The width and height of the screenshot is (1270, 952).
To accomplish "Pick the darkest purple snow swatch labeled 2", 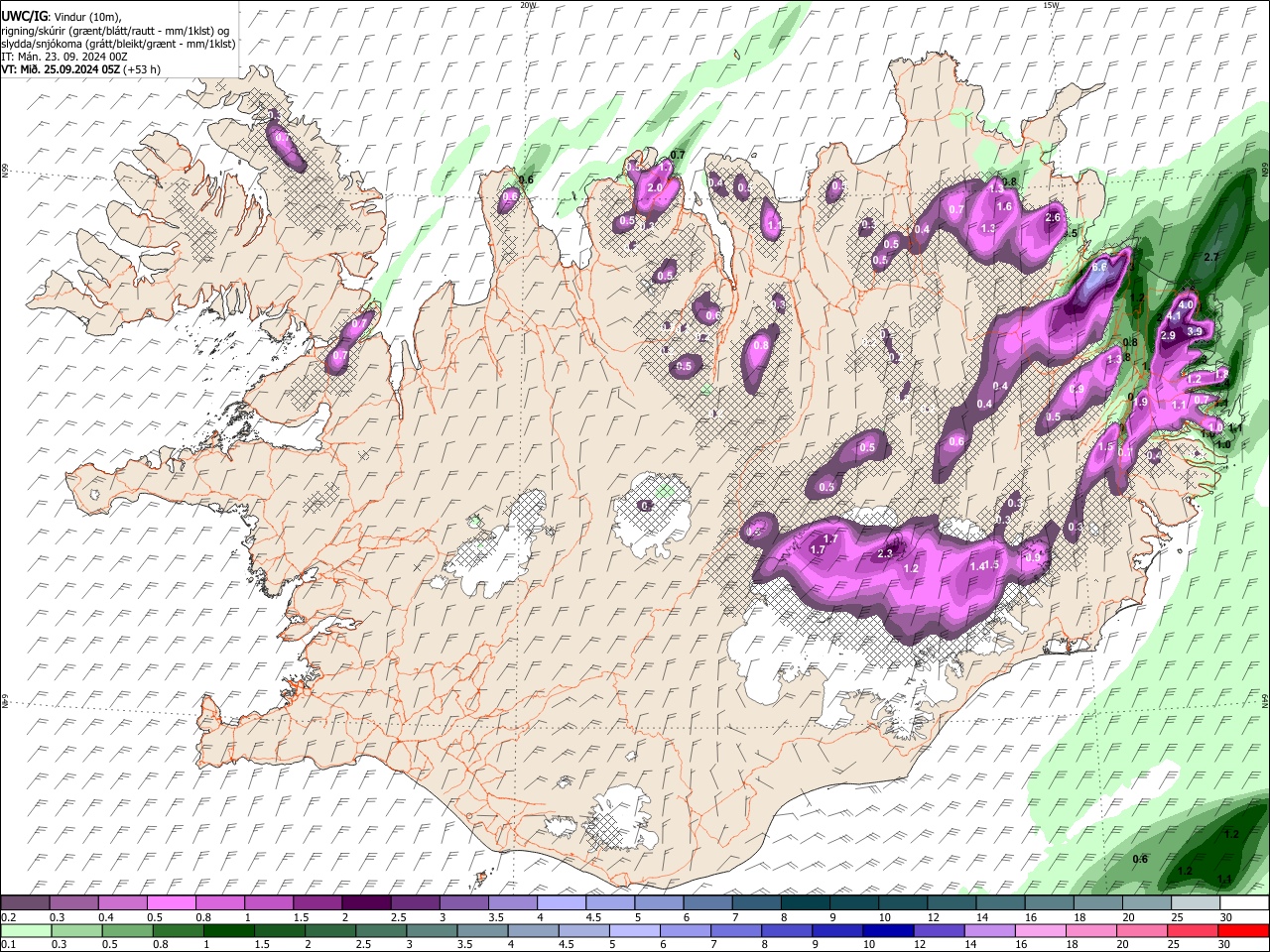I will click(366, 902).
